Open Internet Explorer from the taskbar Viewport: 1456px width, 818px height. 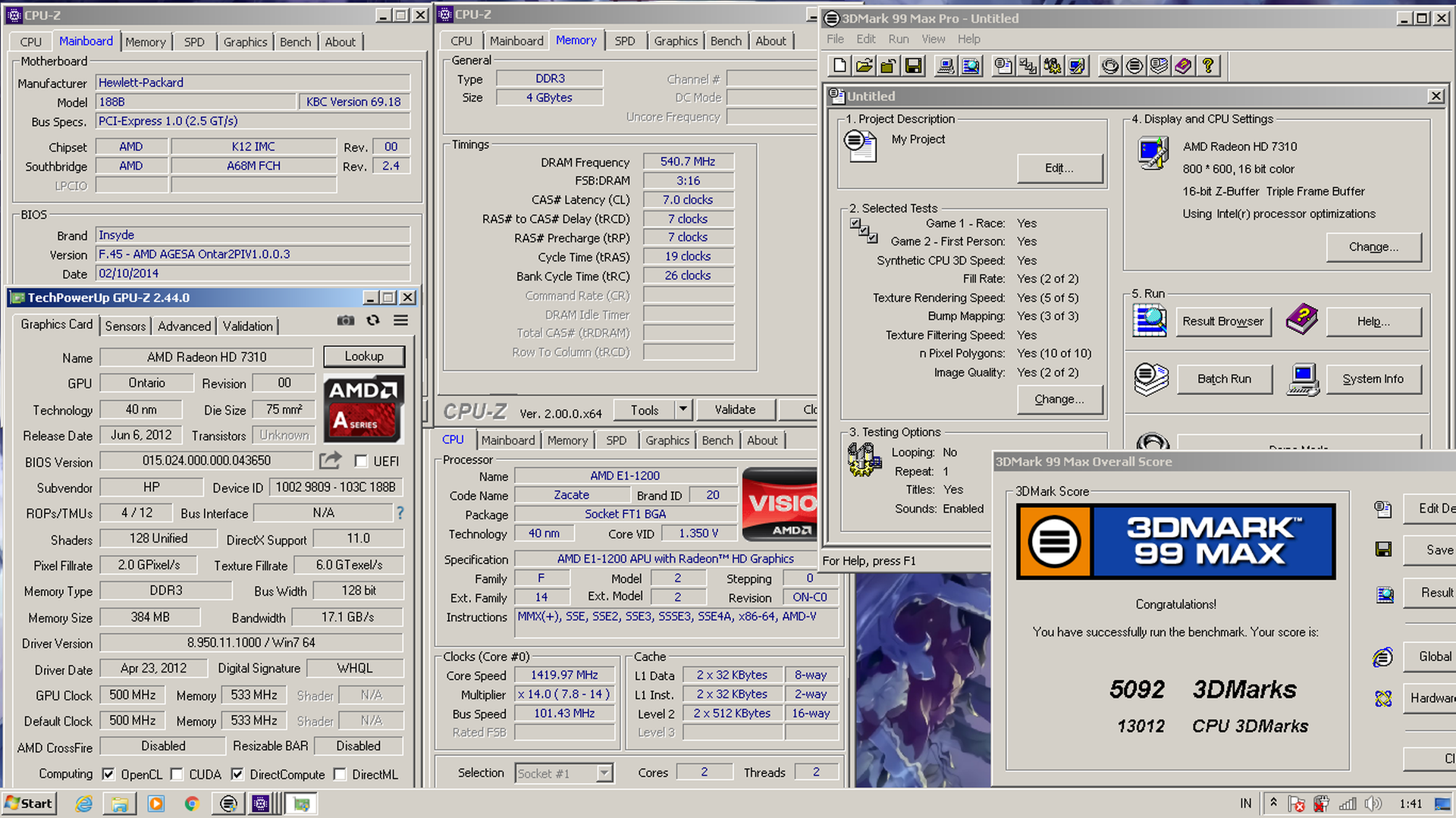[84, 804]
